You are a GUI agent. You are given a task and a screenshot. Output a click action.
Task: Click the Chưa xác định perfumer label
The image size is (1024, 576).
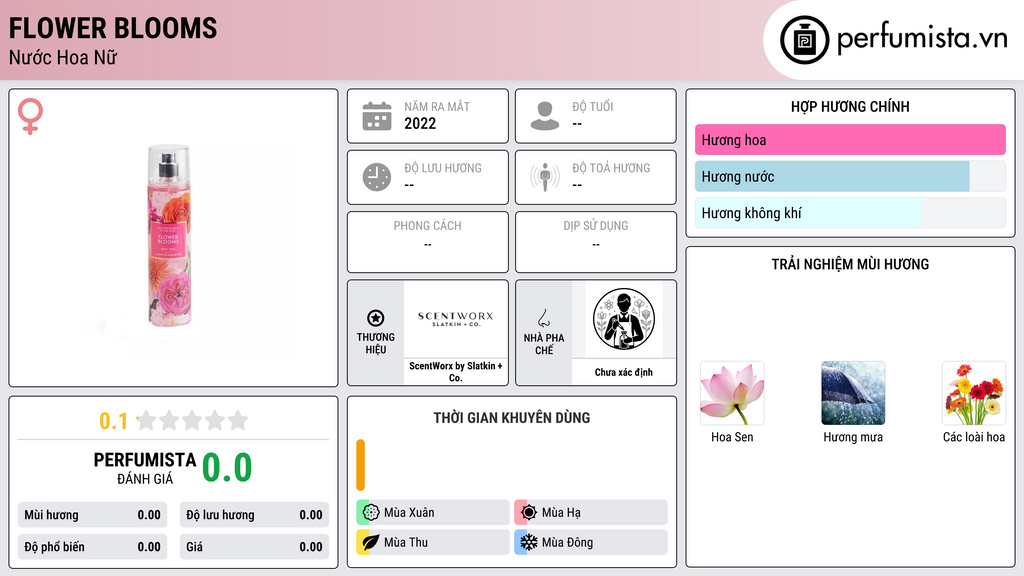(x=624, y=372)
